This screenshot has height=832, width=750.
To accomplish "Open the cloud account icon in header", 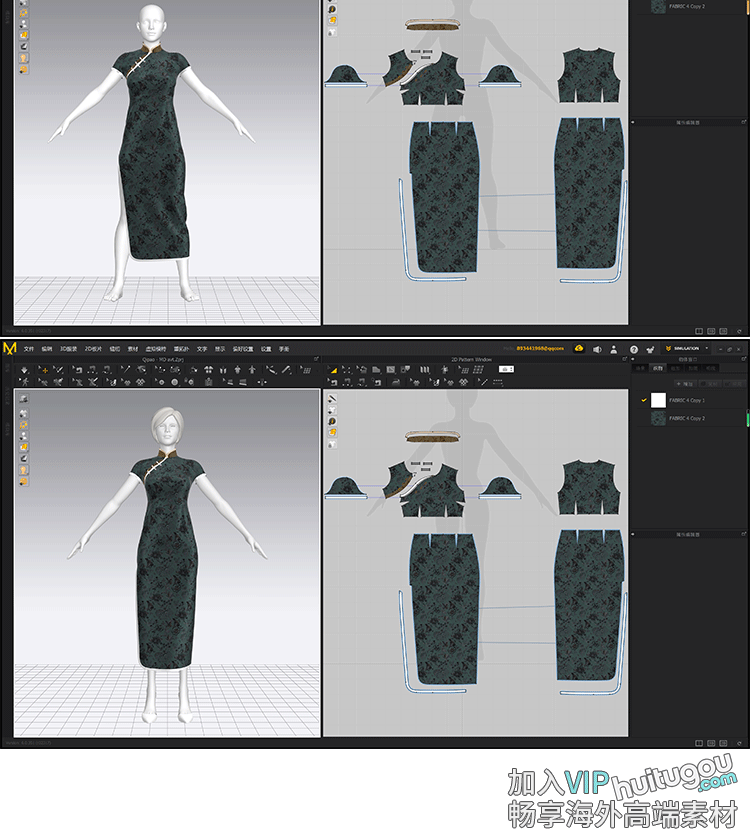I will [x=579, y=348].
